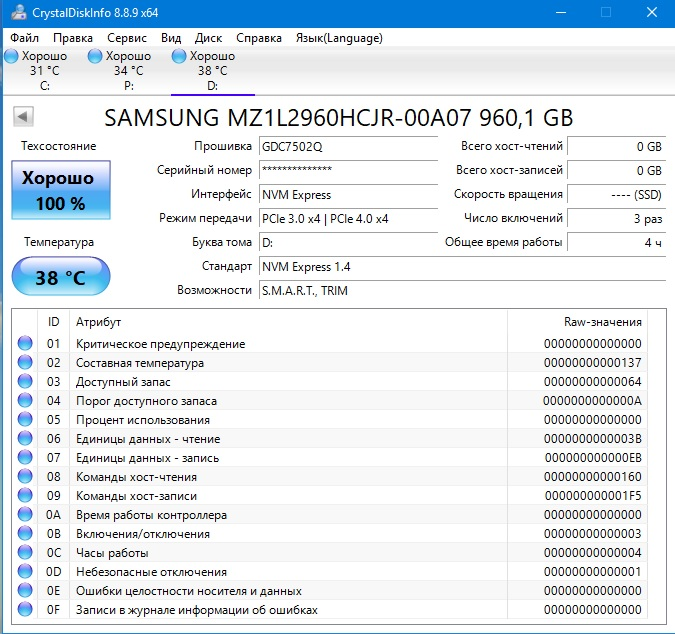The image size is (675, 634).
Task: Click attribute ID cell 0F
Action: [x=53, y=609]
